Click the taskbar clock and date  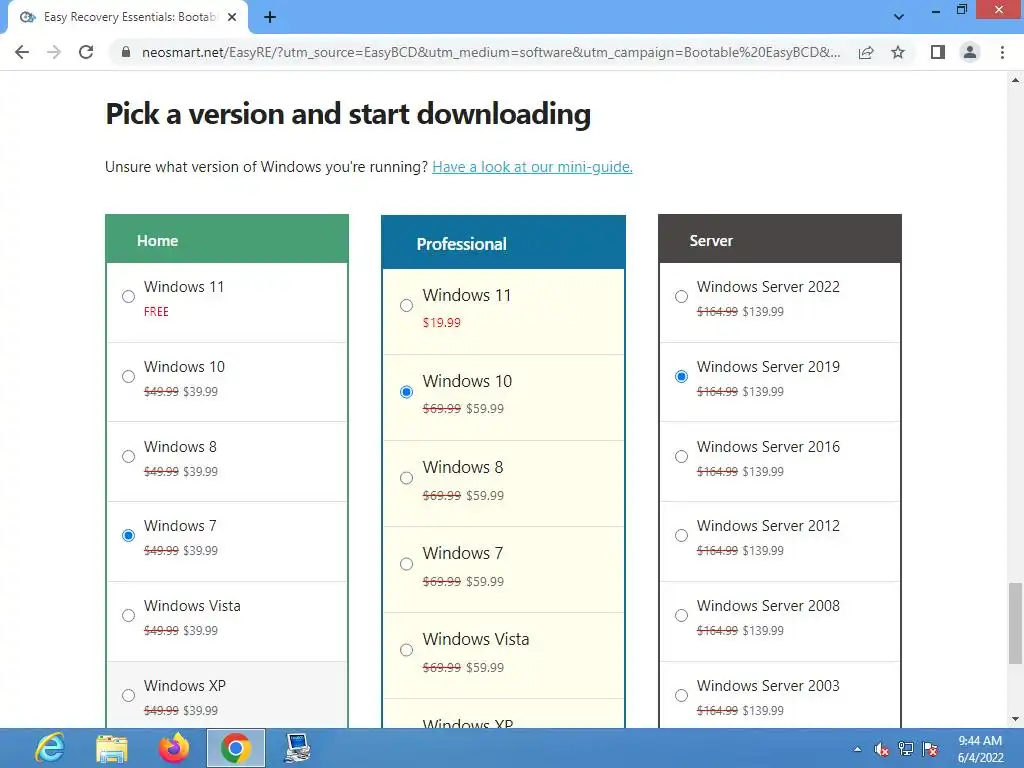coord(980,749)
